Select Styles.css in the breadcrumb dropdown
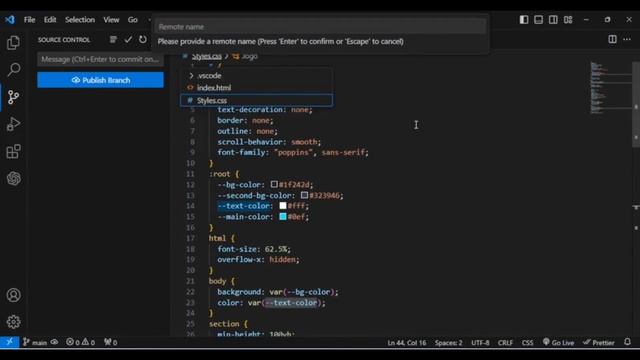This screenshot has width=640, height=360. click(257, 100)
